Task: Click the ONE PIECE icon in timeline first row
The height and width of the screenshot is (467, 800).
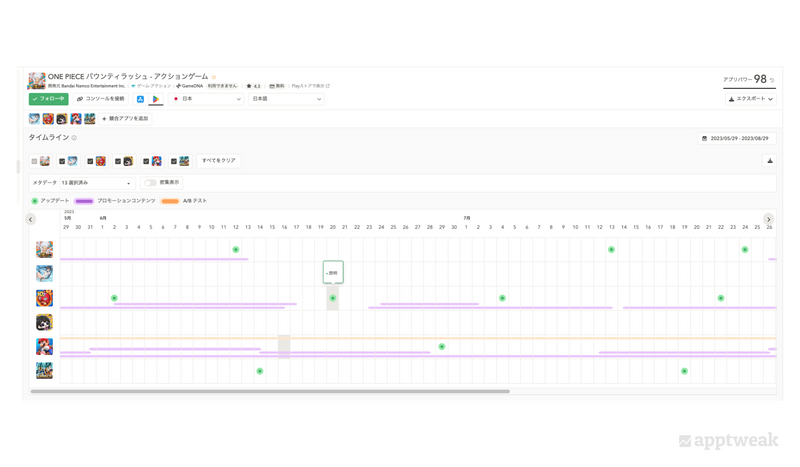Action: [44, 250]
